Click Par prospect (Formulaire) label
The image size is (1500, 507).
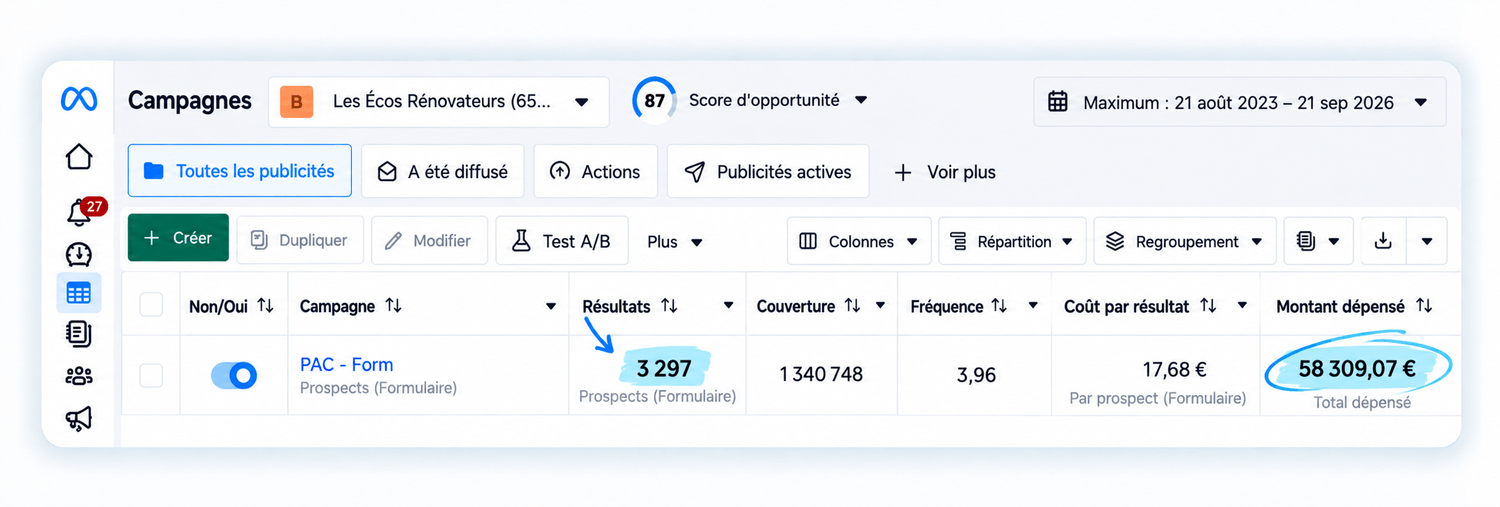1158,398
